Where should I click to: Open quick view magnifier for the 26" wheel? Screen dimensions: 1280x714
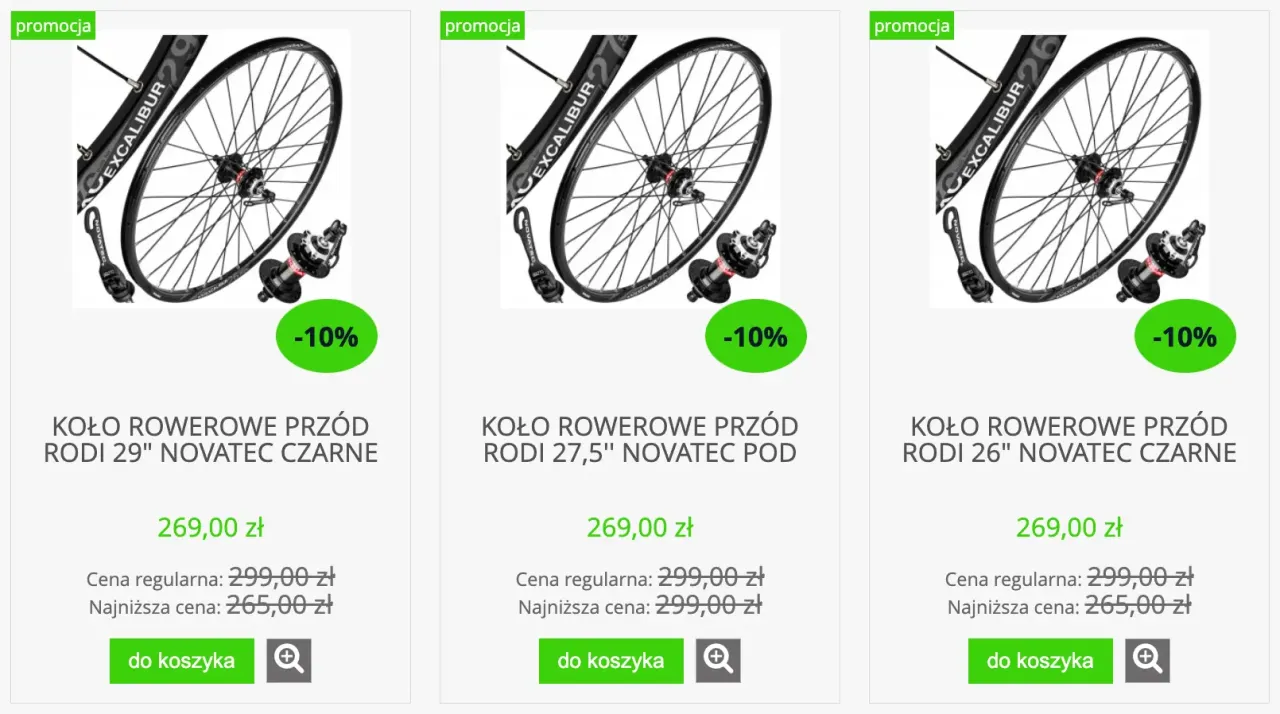pos(1147,660)
